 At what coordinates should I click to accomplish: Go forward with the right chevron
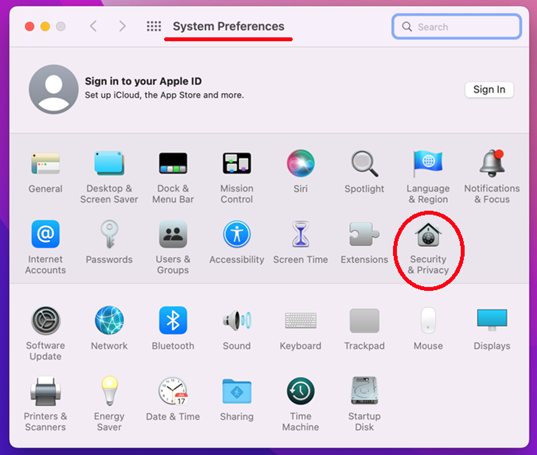[x=122, y=26]
